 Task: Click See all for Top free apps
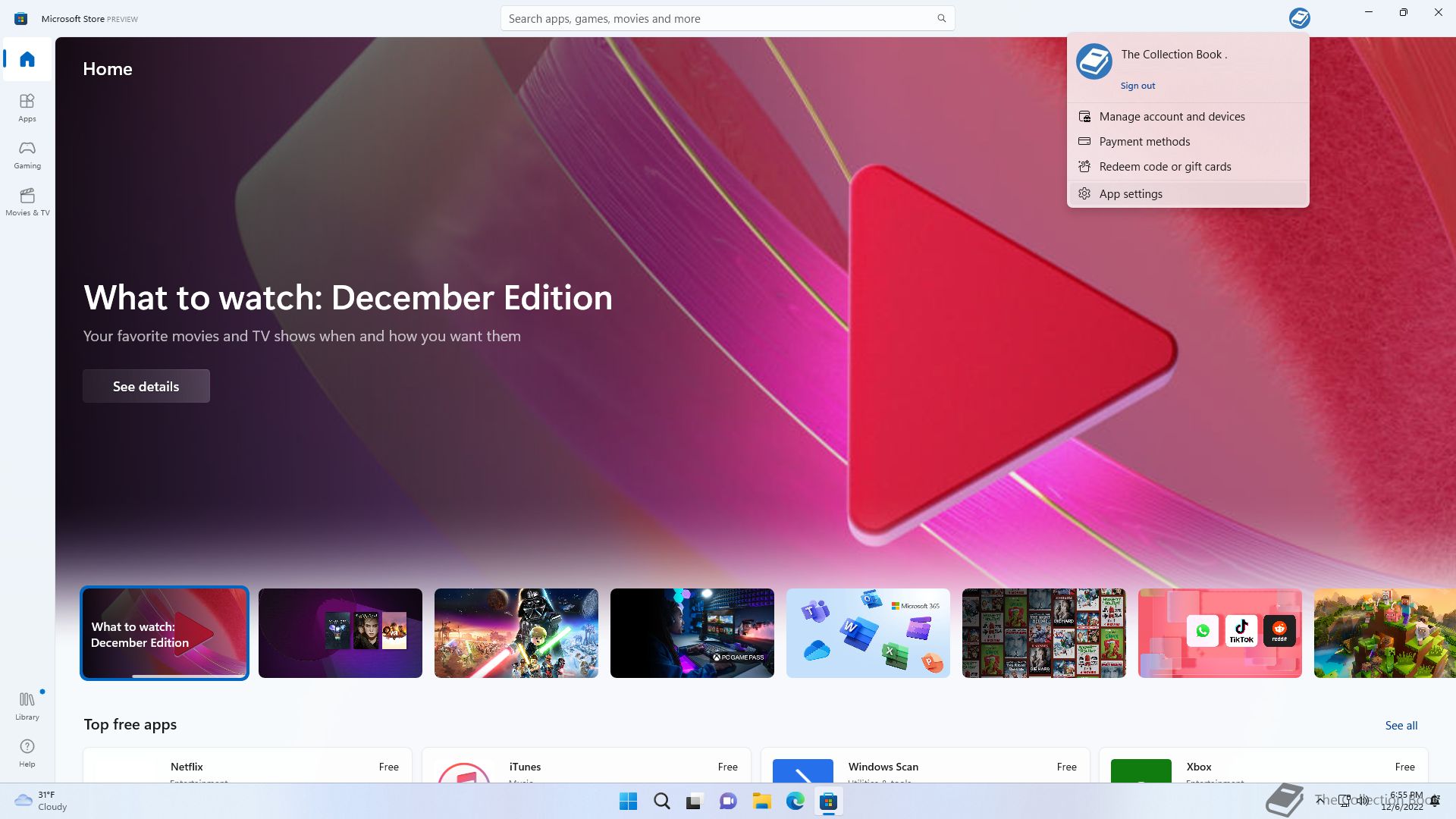point(1401,726)
